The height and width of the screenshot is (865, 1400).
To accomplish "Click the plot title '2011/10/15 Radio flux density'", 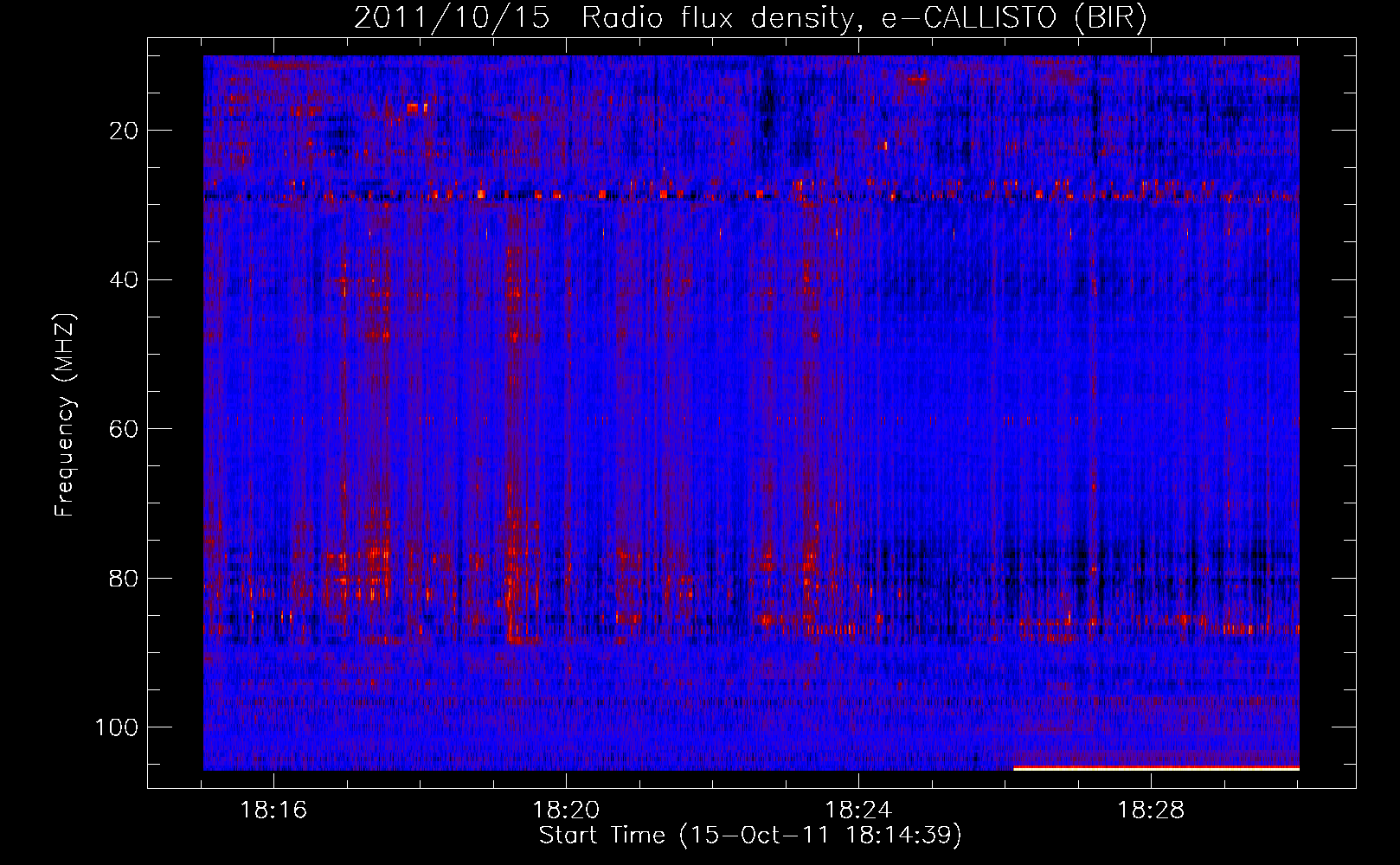I will pos(603,18).
